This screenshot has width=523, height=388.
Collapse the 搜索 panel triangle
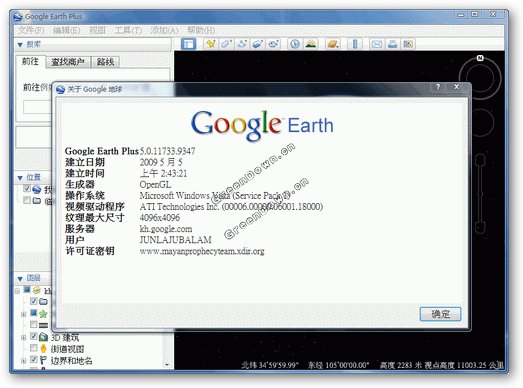tap(20, 44)
